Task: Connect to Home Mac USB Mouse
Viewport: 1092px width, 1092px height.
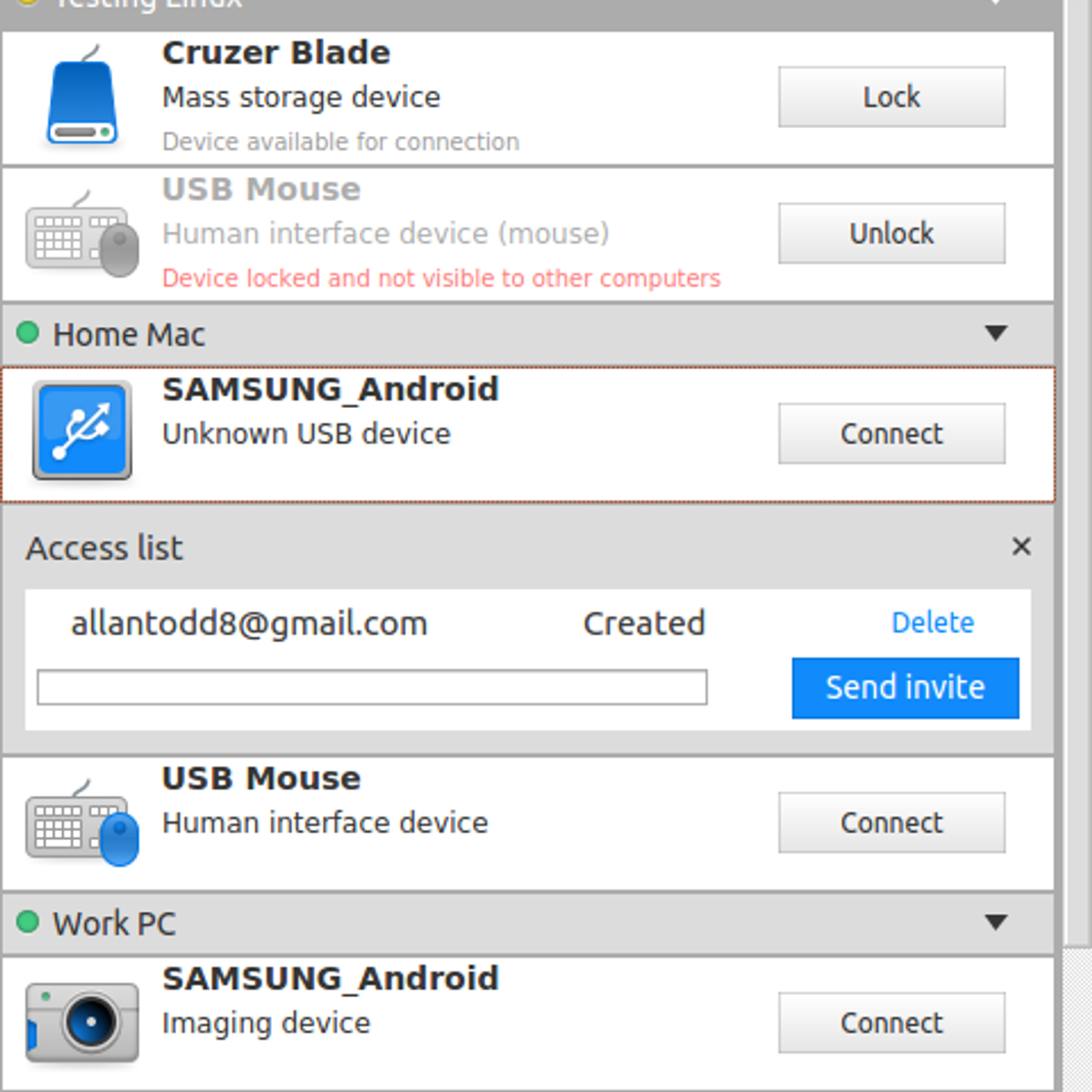Action: tap(891, 822)
